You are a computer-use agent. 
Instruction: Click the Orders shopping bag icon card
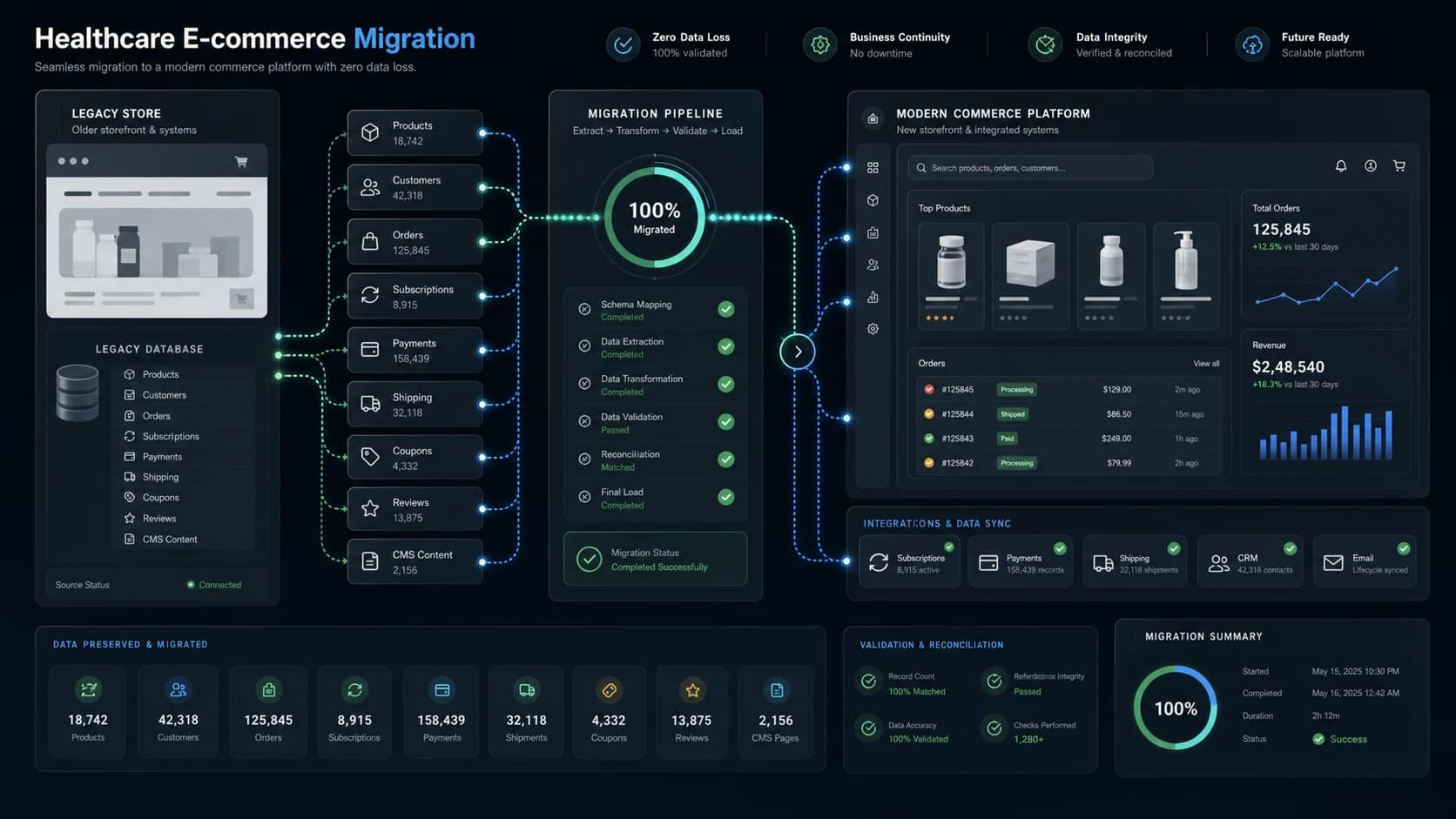pyautogui.click(x=415, y=242)
